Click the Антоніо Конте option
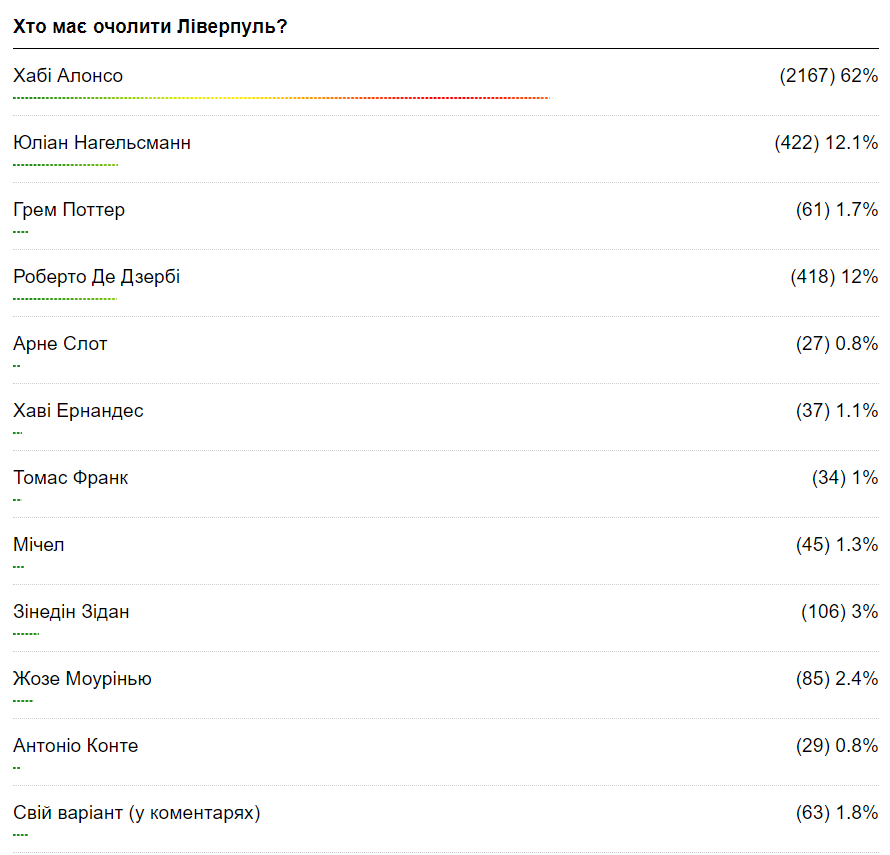Viewport: 890px width, 855px height. [76, 746]
